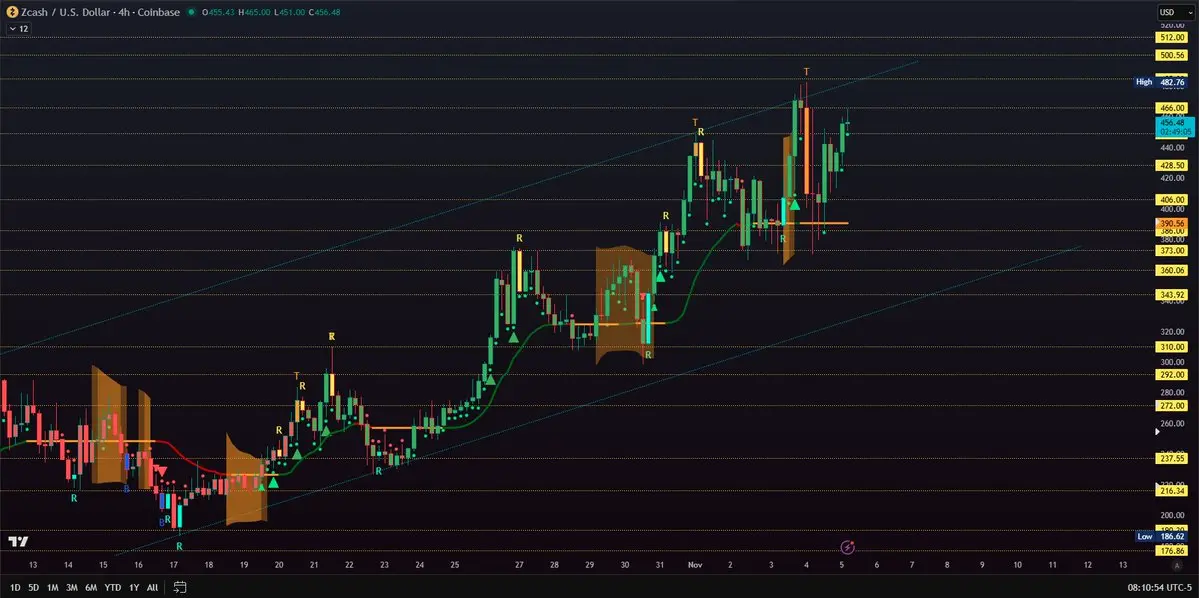This screenshot has width=1199, height=598.
Task: Select the 1Y time range
Action: tap(134, 587)
